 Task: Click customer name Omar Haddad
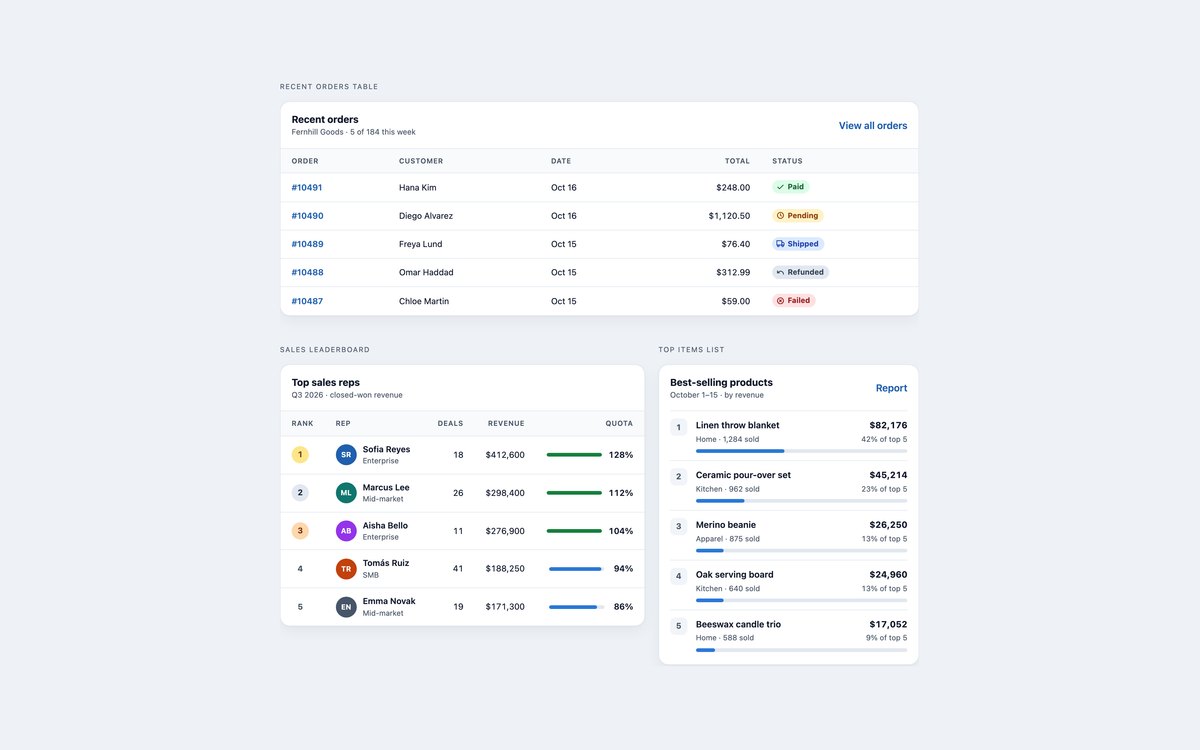coord(426,272)
